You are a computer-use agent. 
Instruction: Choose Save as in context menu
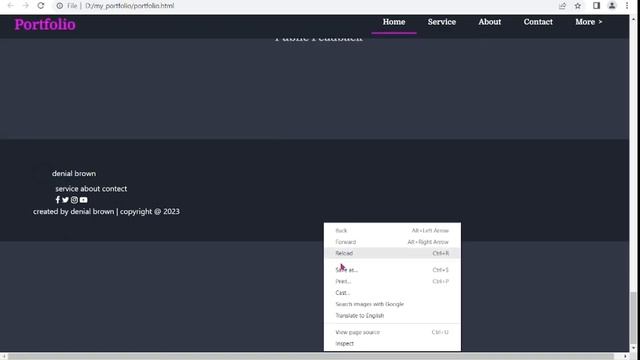click(392, 270)
